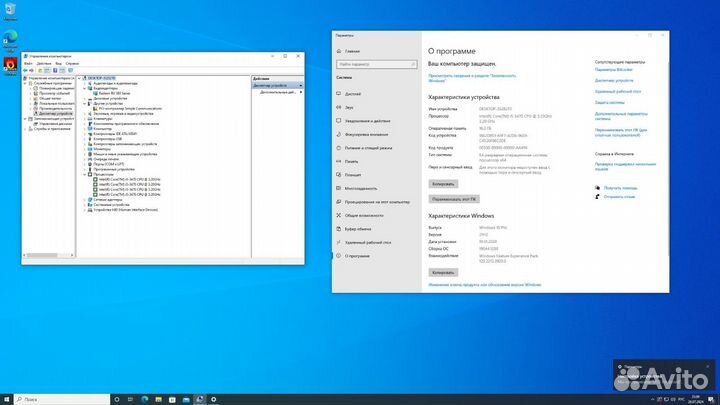Open the Mail app from the taskbar
The image size is (720, 405).
point(186,399)
